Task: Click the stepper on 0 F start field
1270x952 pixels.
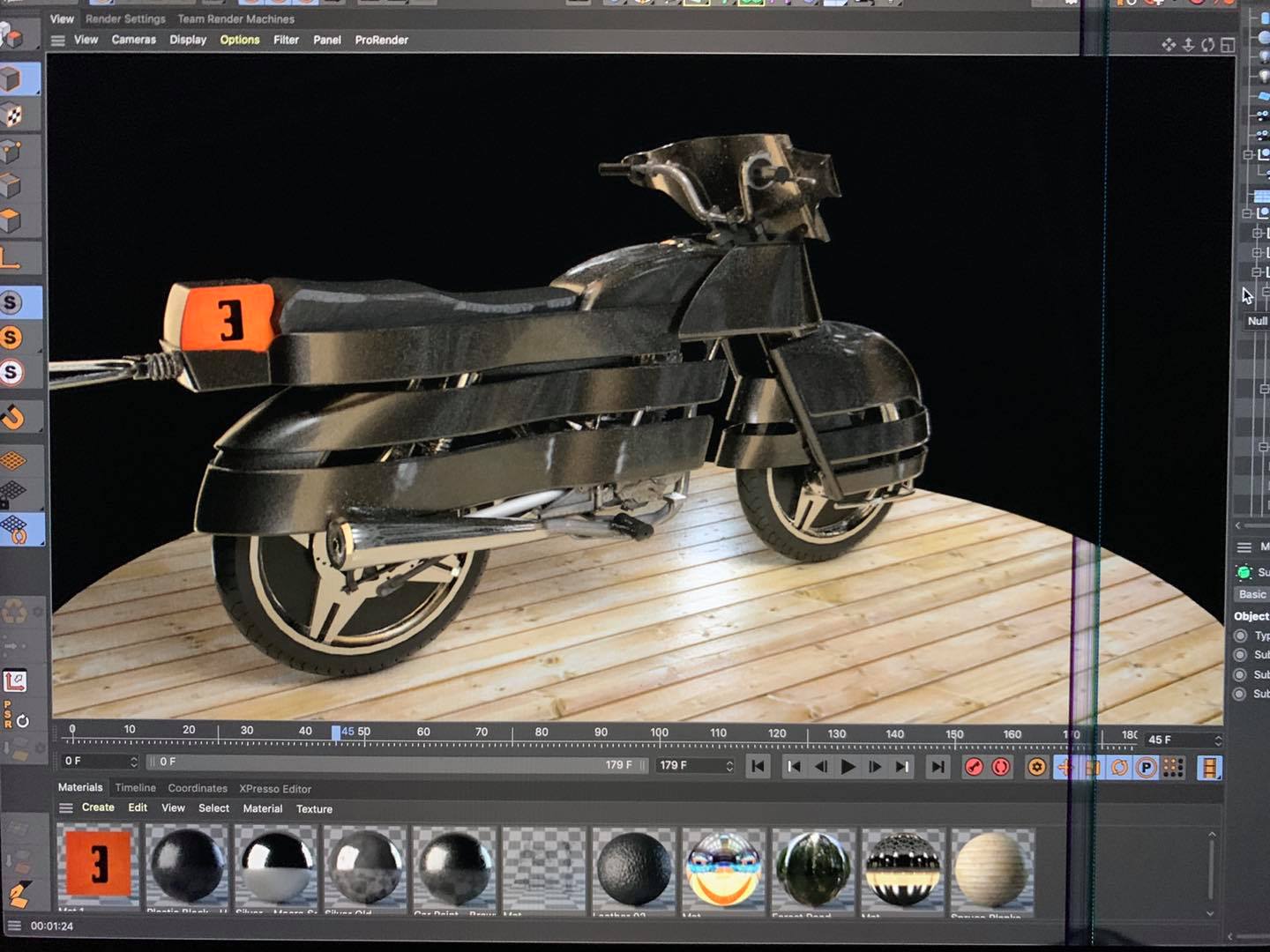Action: click(134, 762)
